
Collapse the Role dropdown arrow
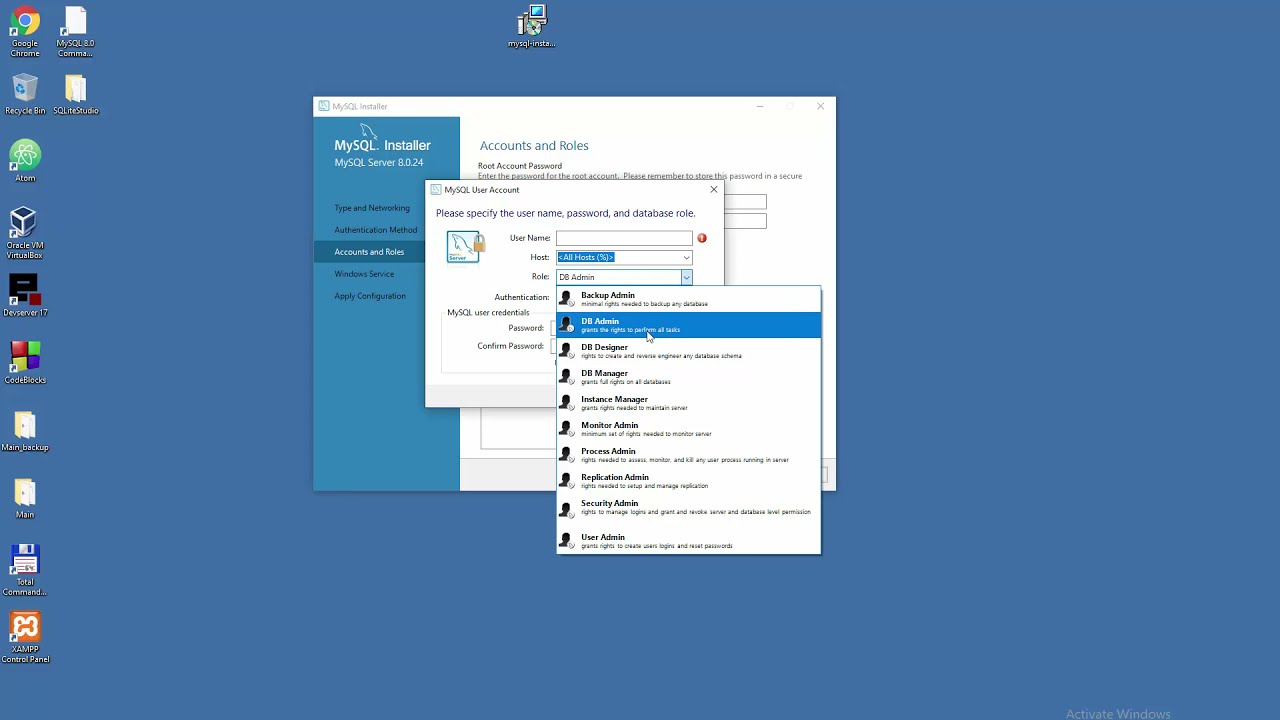pos(686,277)
